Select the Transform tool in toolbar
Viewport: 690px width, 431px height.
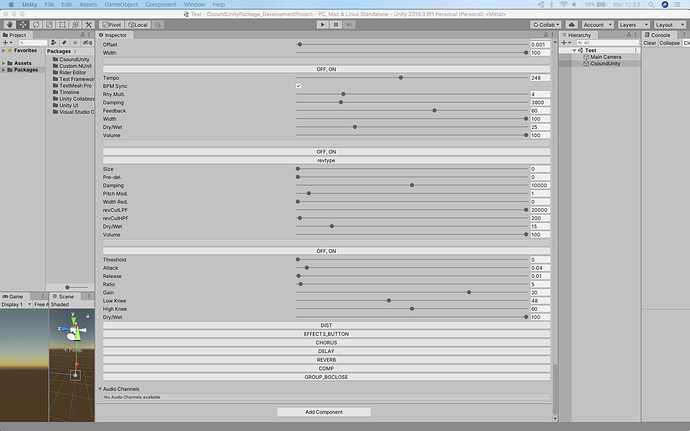(x=76, y=25)
